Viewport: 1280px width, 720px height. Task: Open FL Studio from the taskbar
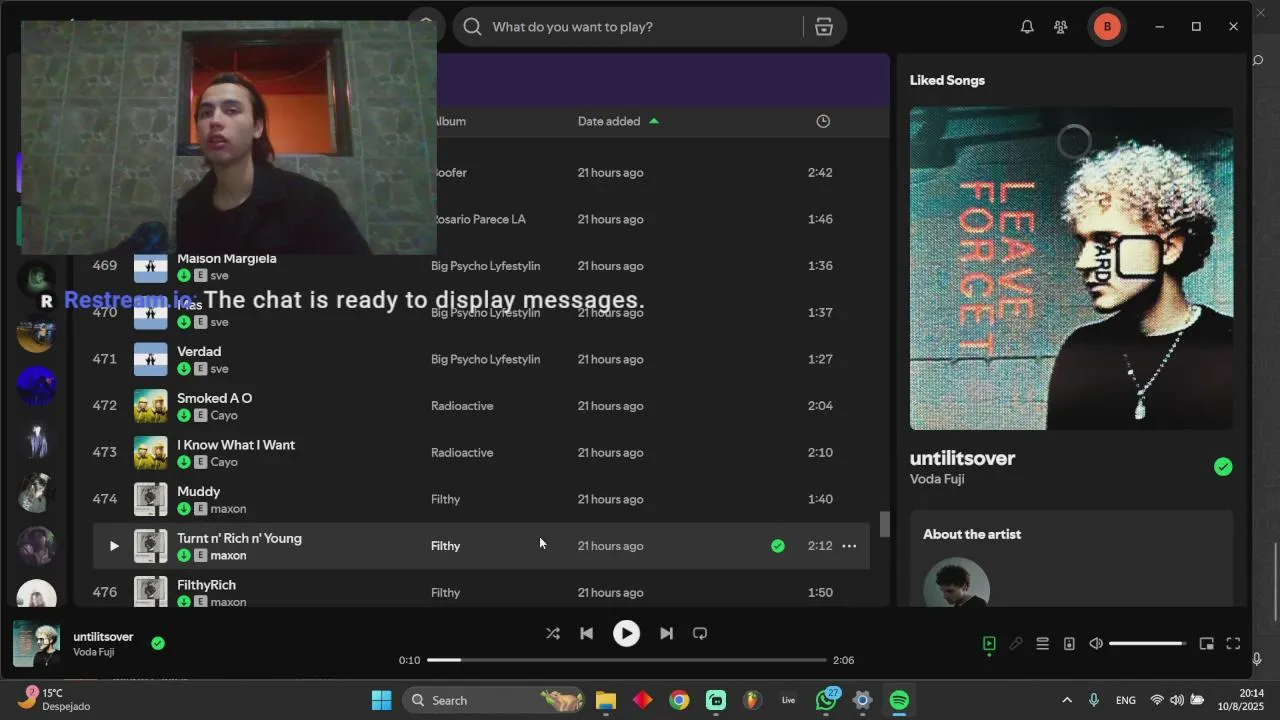pos(752,700)
